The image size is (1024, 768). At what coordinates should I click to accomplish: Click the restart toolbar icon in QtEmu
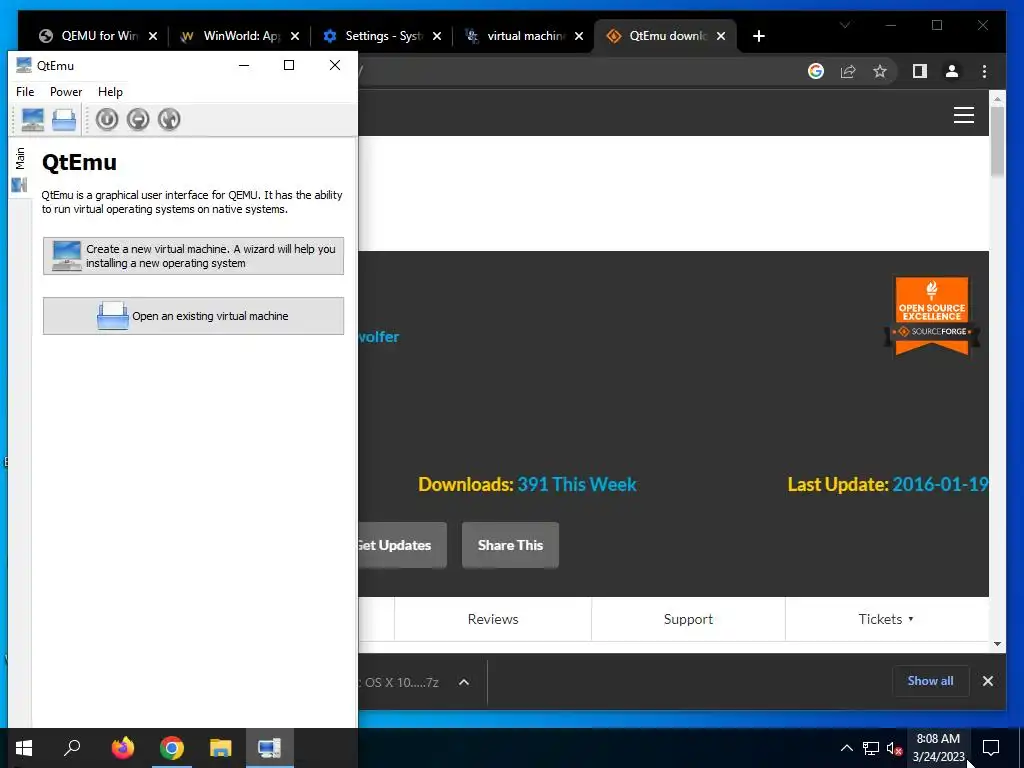coord(169,120)
